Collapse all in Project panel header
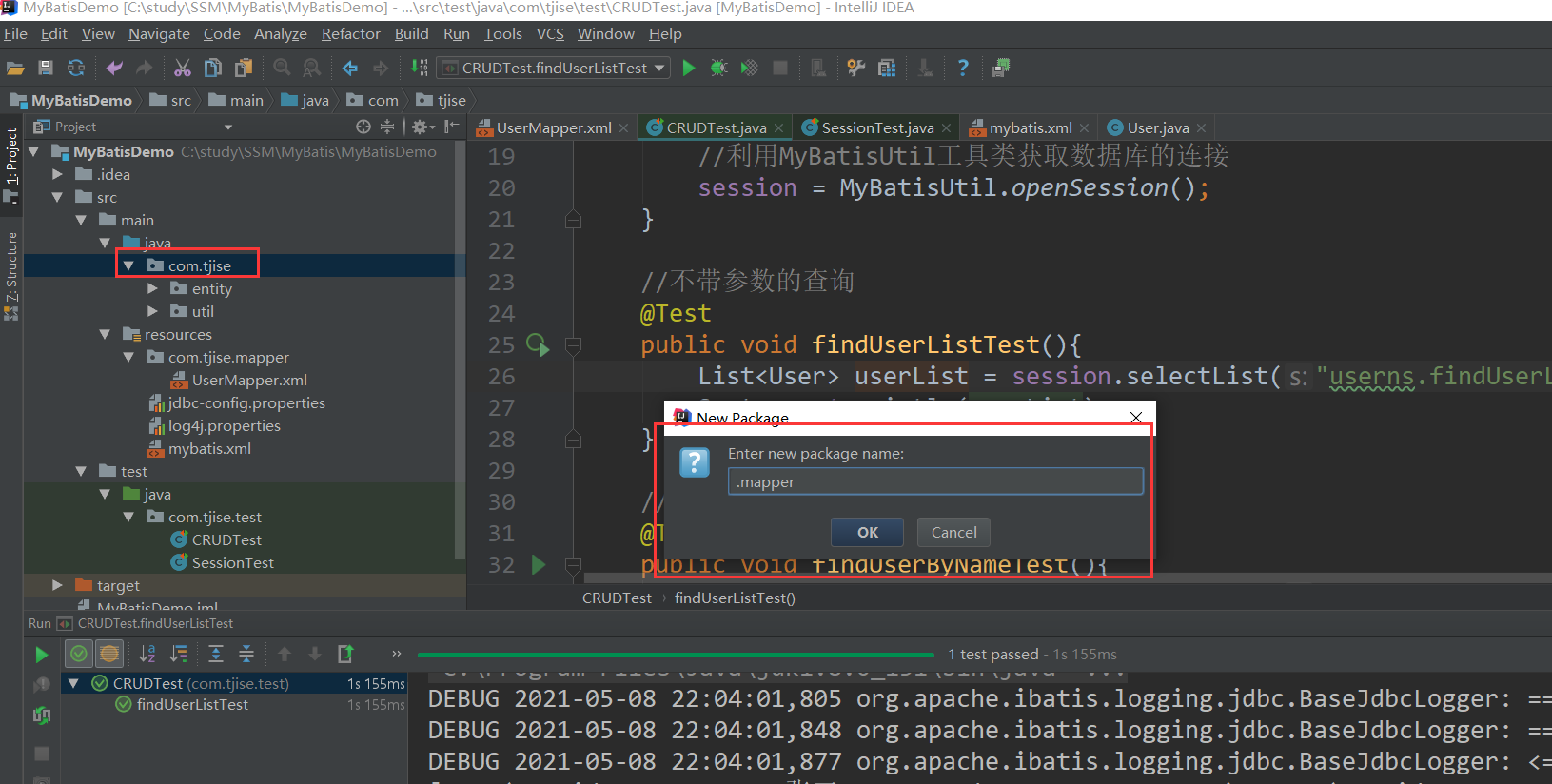 (387, 127)
